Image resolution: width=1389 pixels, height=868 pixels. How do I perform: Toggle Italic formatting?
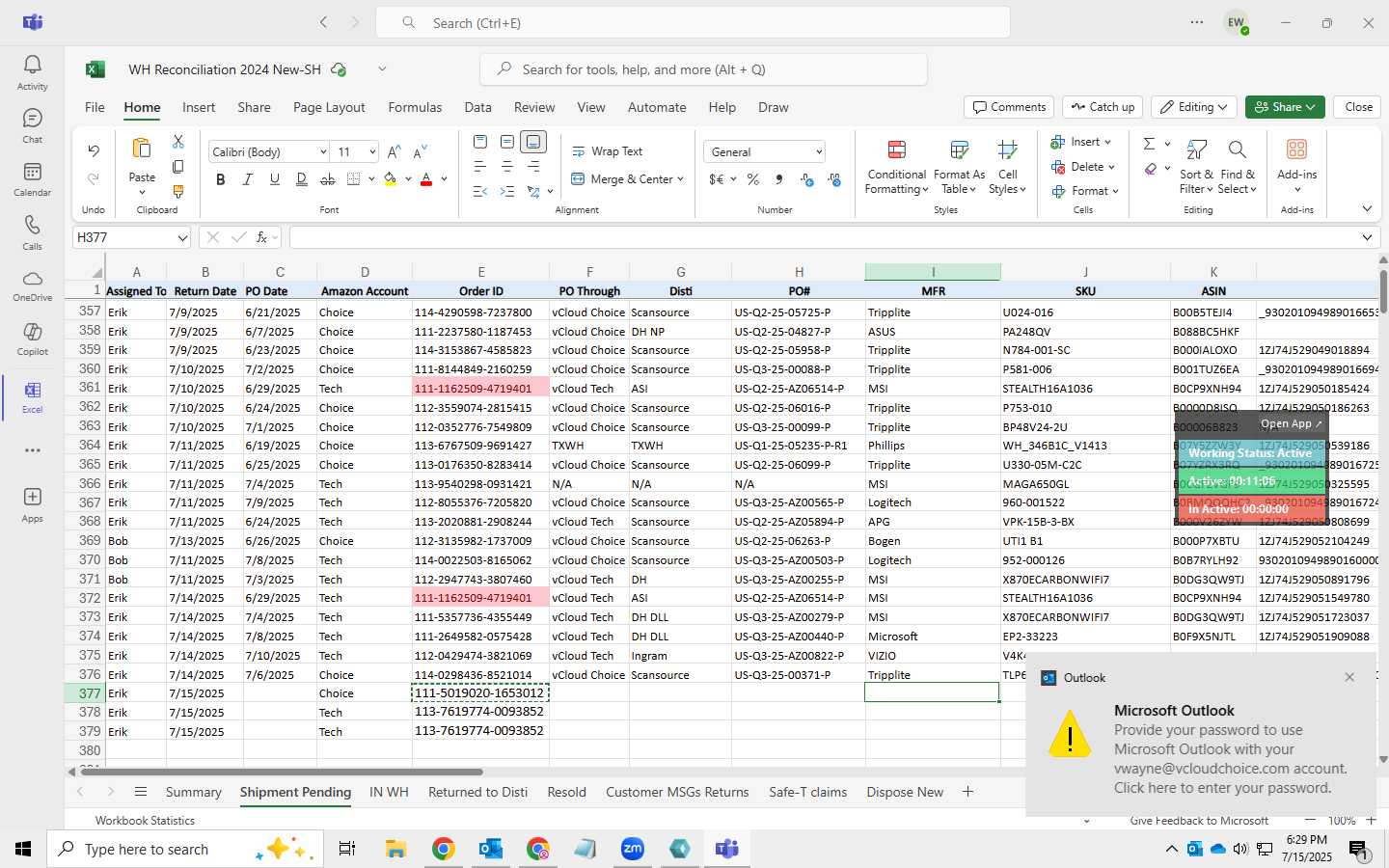pos(248,179)
